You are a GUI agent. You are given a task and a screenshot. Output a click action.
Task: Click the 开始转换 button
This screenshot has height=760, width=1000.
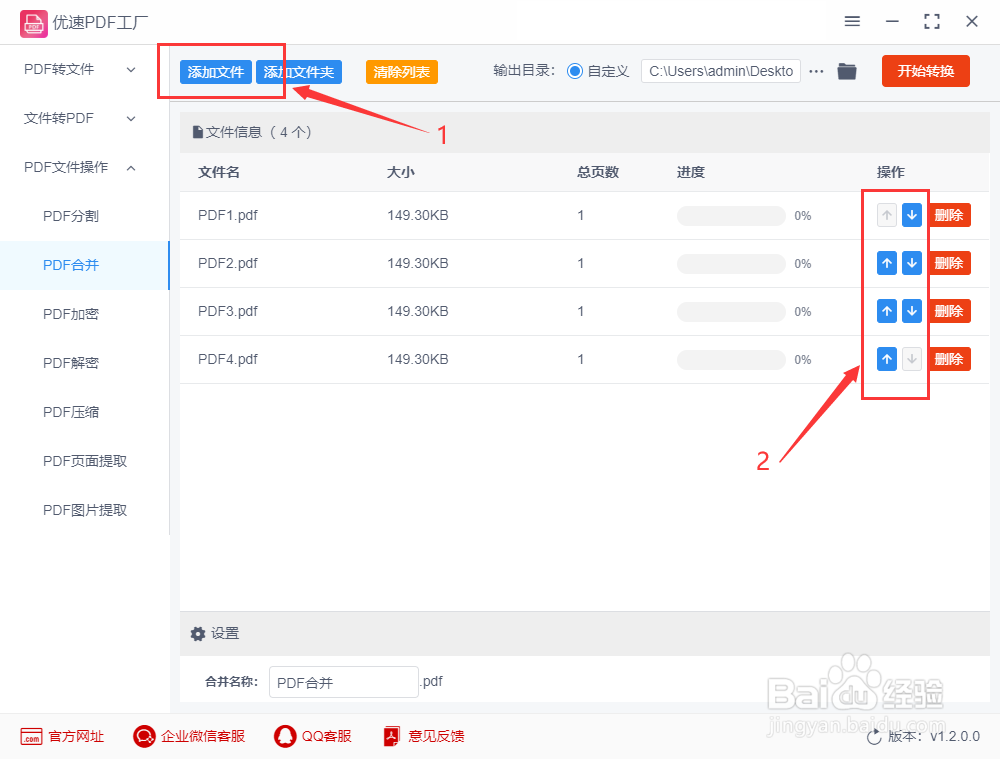click(x=925, y=71)
